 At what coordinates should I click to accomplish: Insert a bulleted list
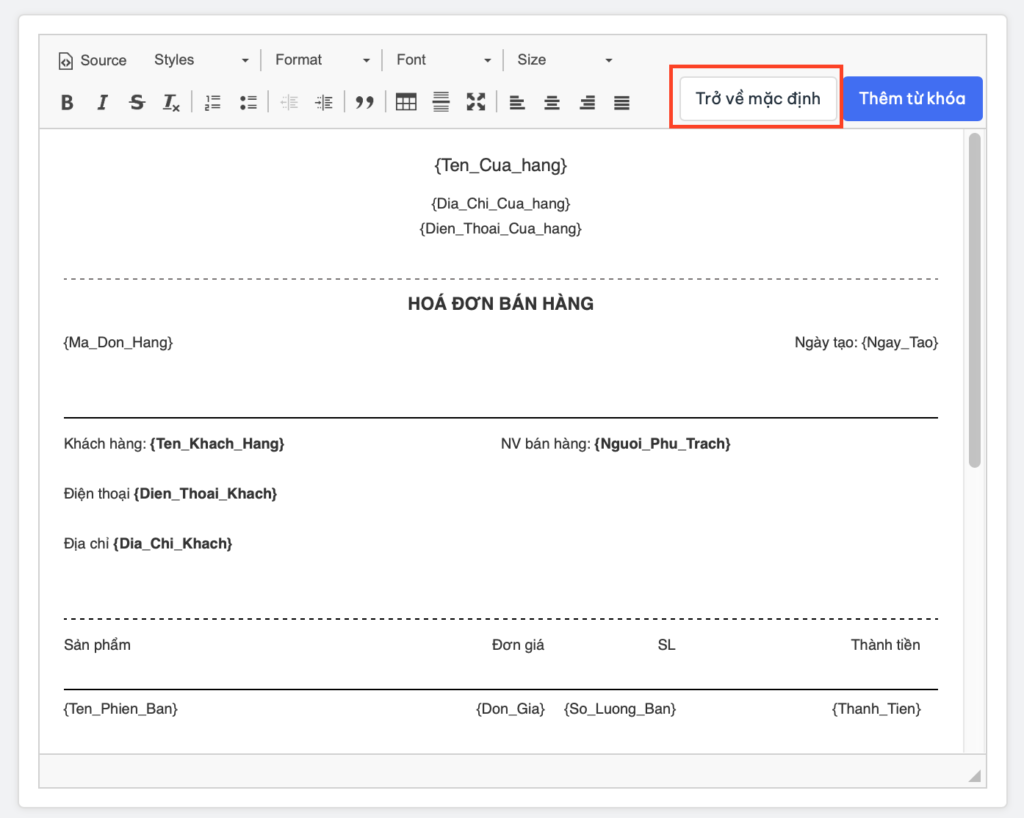click(248, 102)
